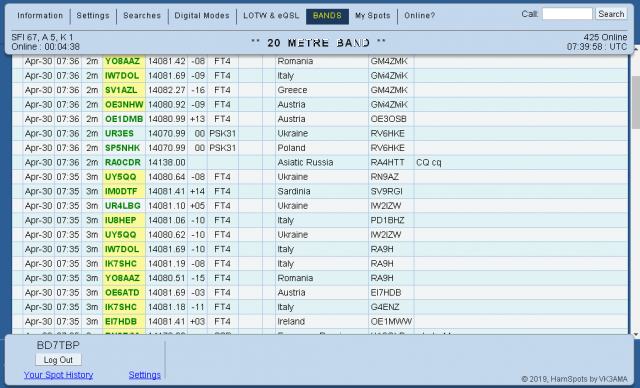Open the bottom Settings link
640x388 pixels.
pyautogui.click(x=144, y=375)
